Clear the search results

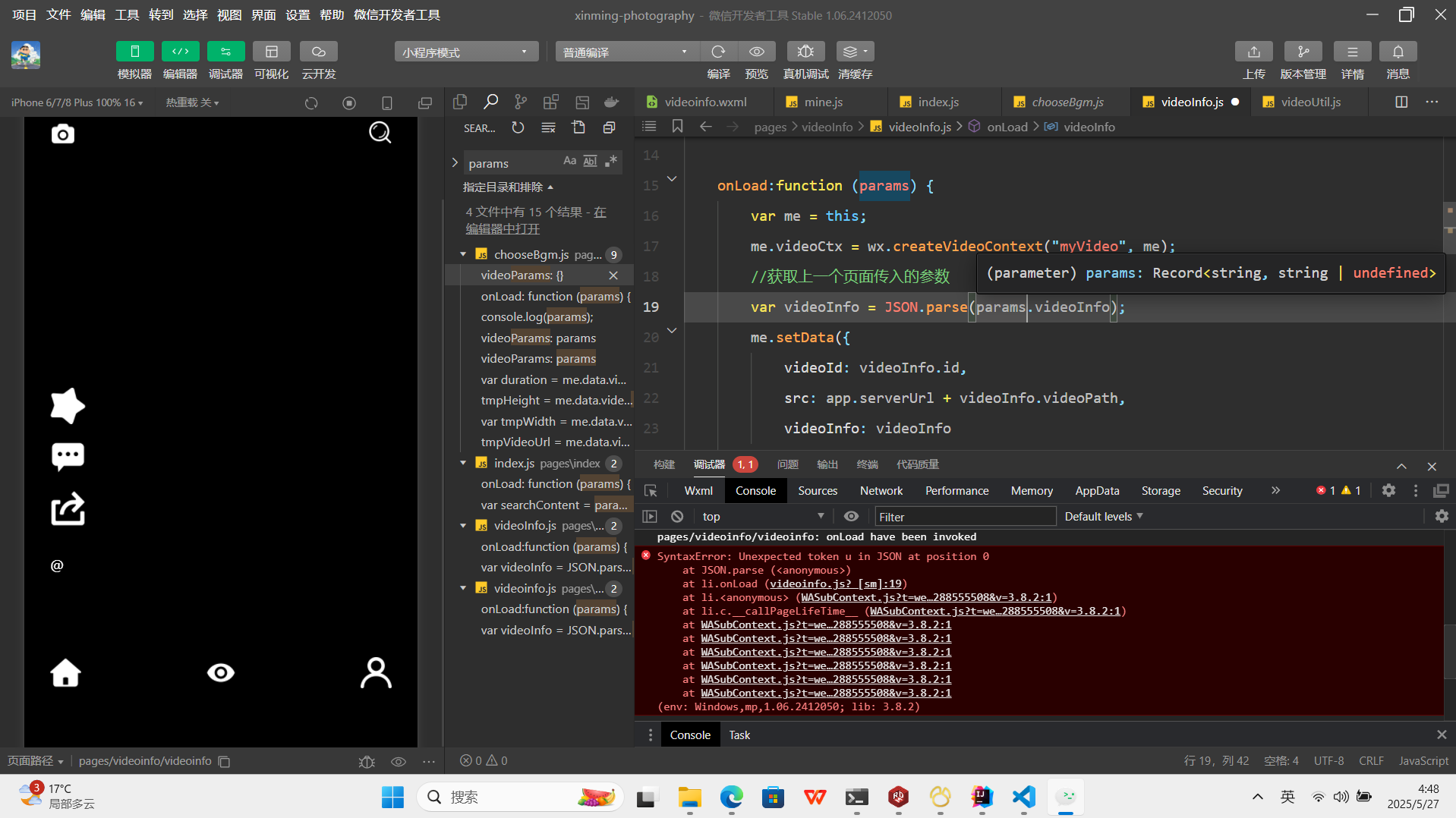click(x=548, y=127)
